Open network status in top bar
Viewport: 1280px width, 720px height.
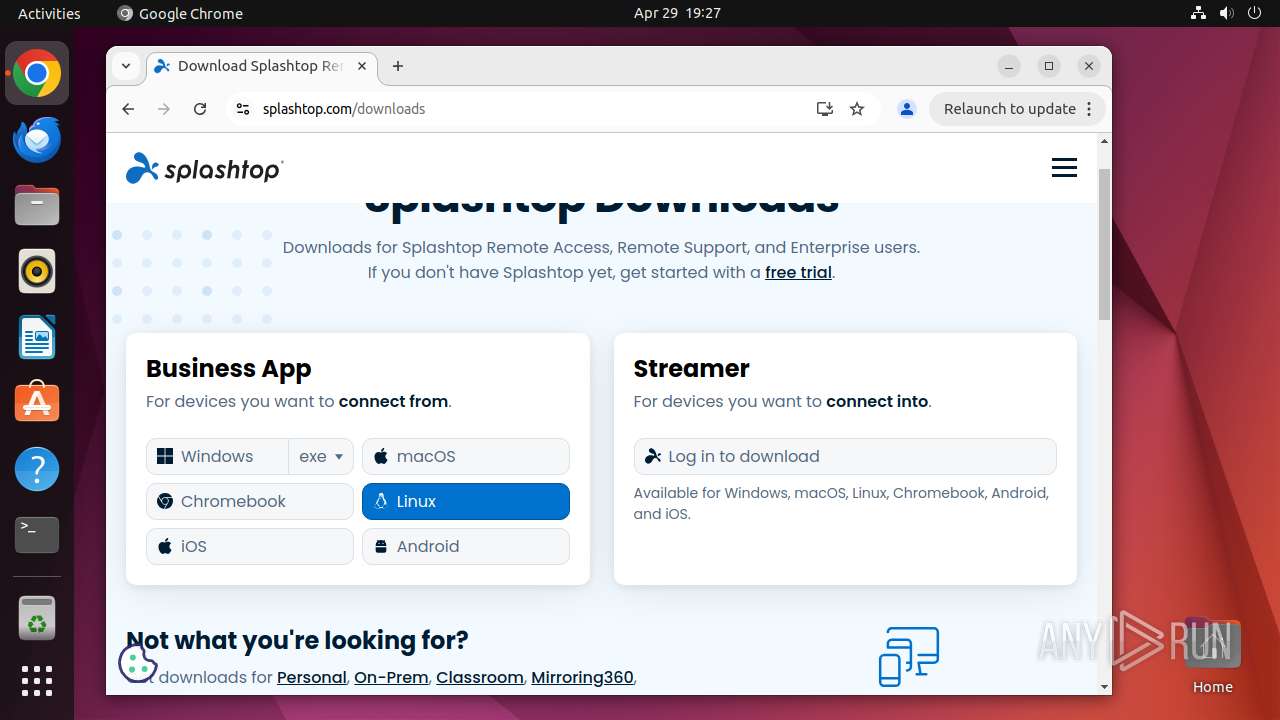tap(1199, 13)
